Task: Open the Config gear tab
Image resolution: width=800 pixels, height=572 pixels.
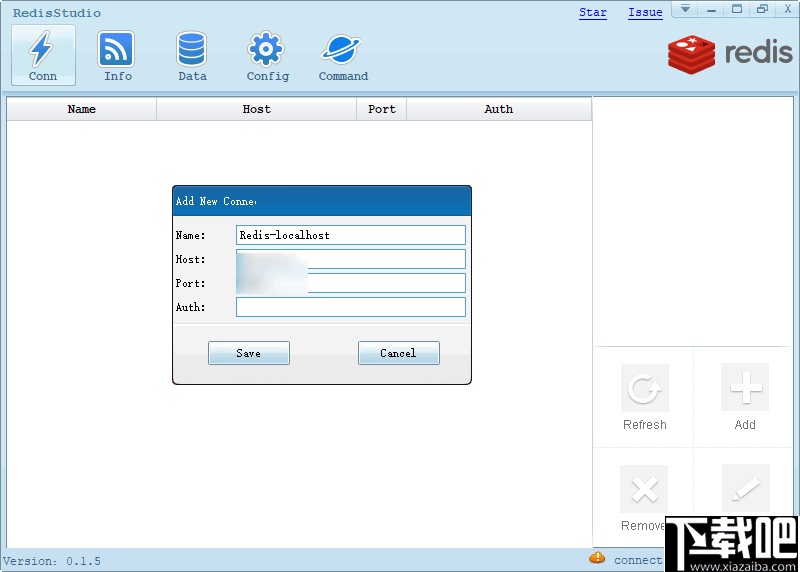Action: pyautogui.click(x=267, y=55)
